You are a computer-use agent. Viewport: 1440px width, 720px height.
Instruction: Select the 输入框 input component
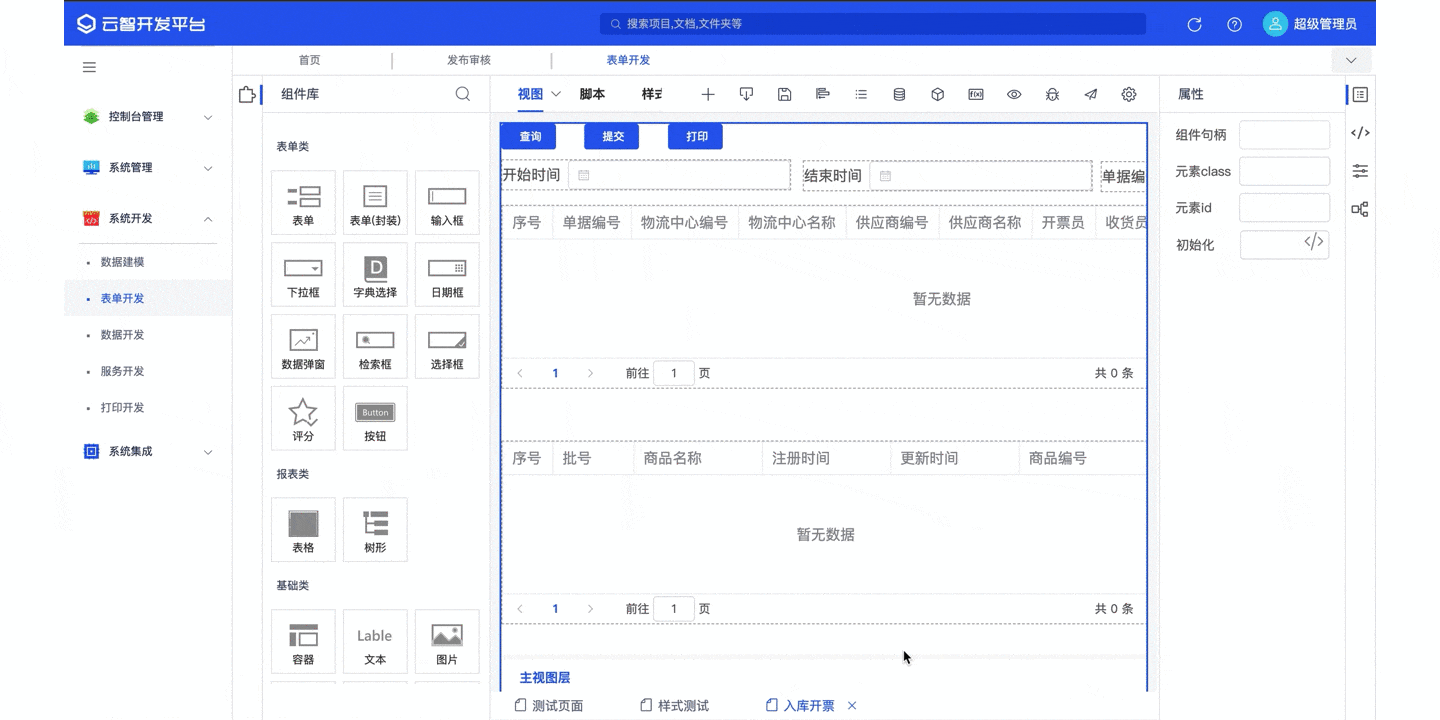click(x=447, y=203)
